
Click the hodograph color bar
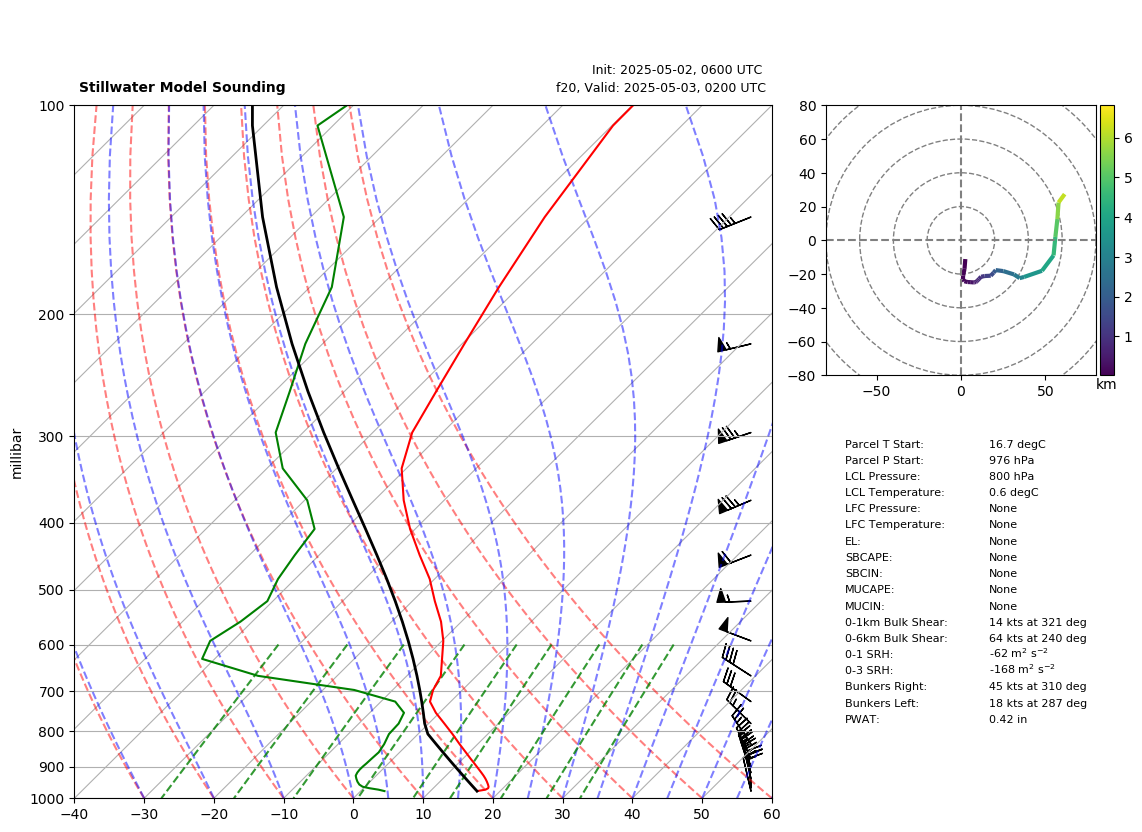pos(1106,240)
